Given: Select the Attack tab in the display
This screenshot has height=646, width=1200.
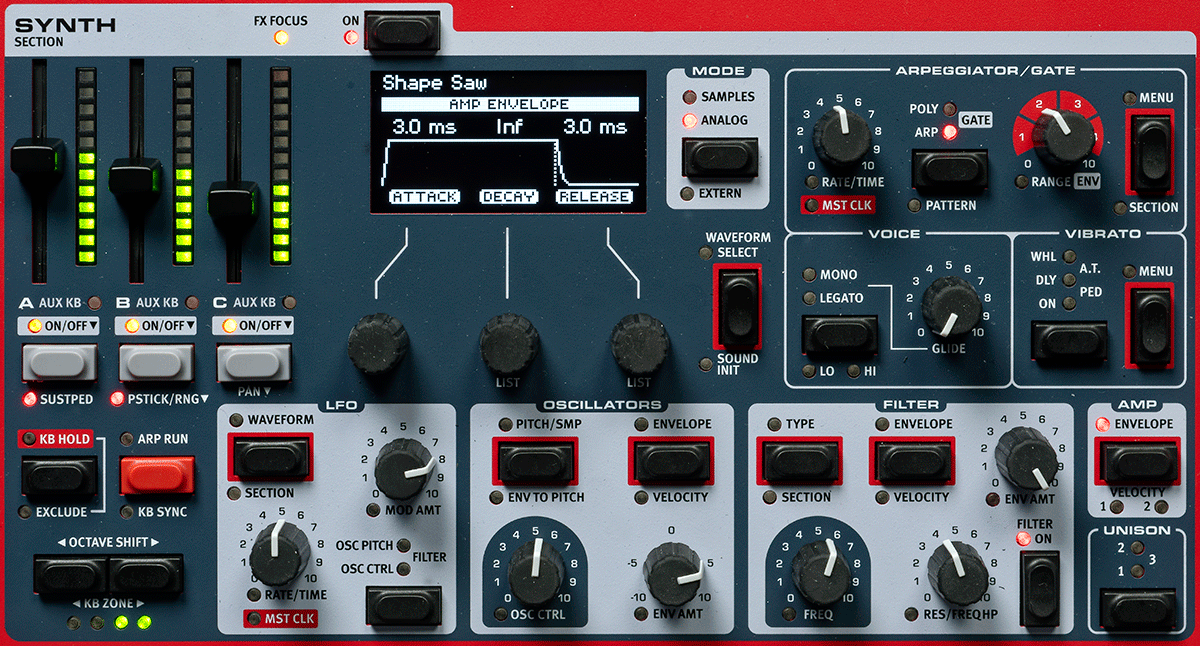Looking at the screenshot, I should [425, 197].
